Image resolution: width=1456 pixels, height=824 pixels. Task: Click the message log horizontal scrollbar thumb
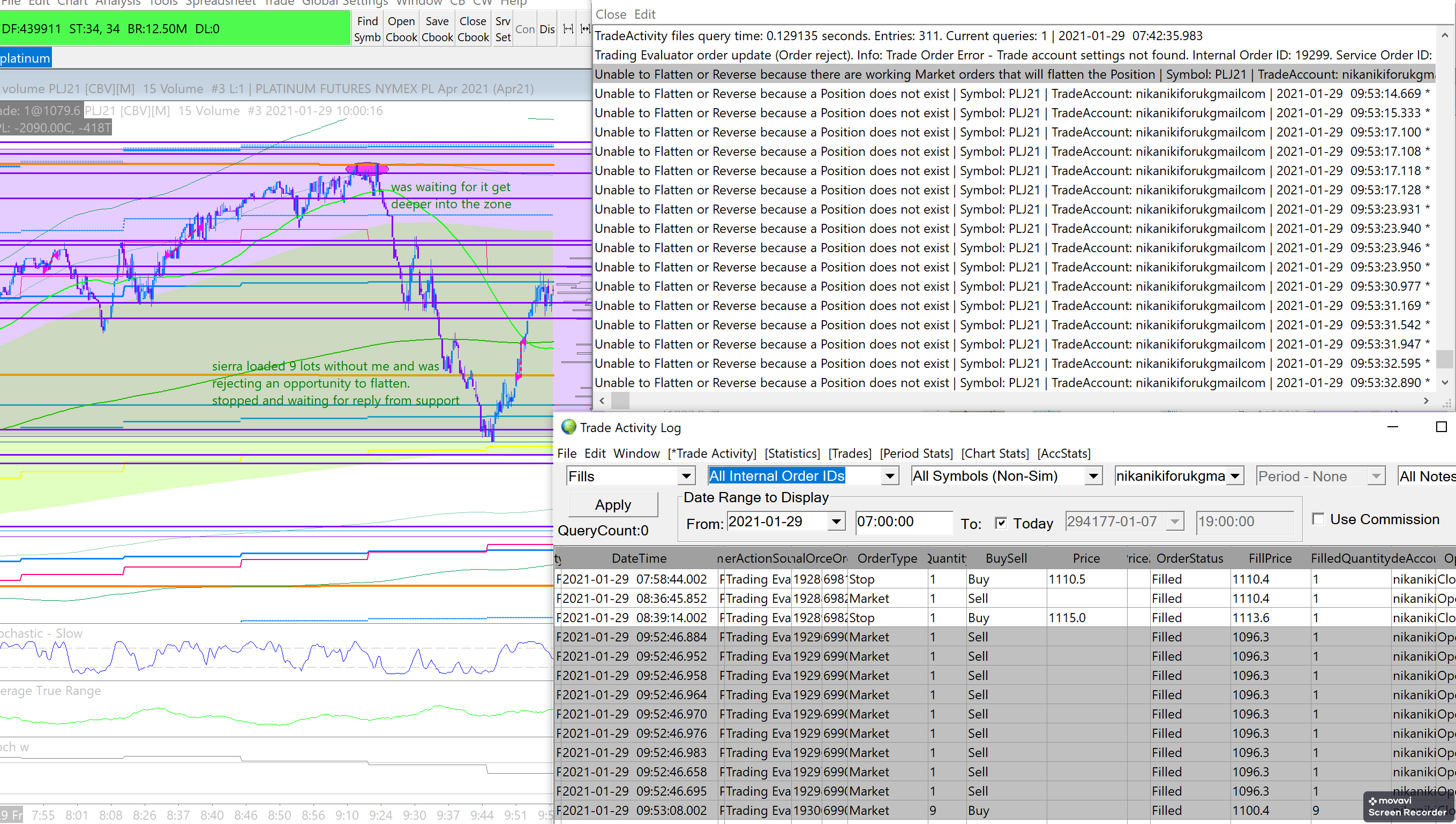[x=620, y=400]
